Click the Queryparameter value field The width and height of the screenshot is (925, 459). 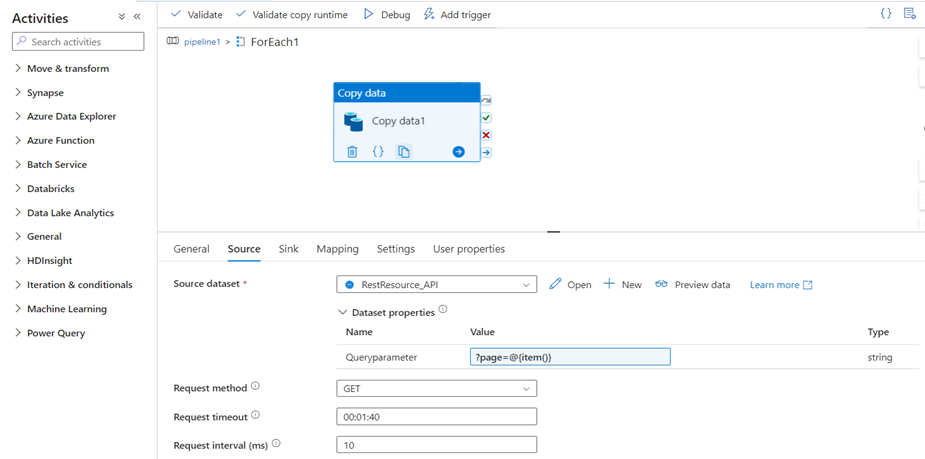point(569,357)
